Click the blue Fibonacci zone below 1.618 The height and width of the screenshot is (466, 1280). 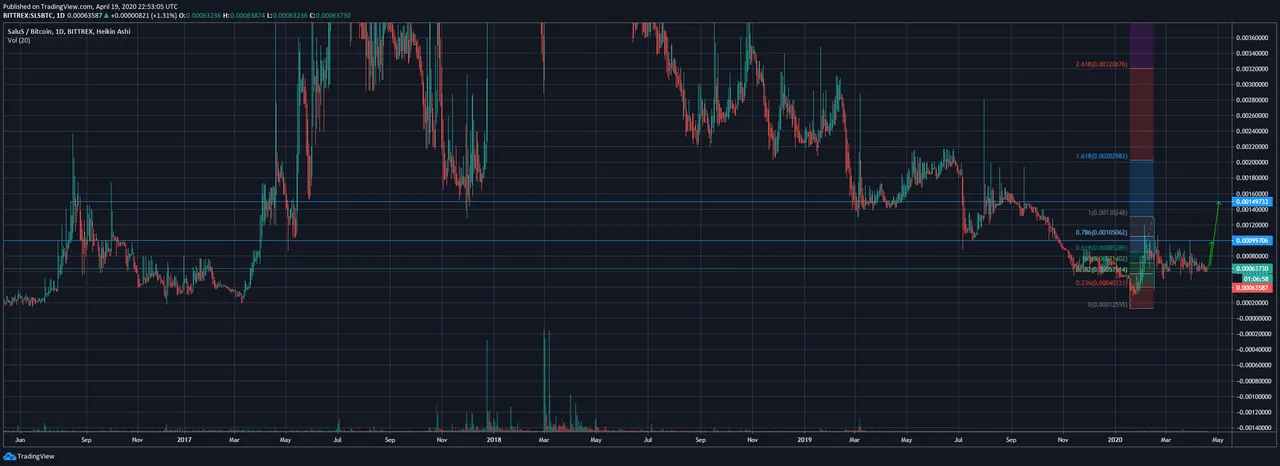(x=1142, y=187)
